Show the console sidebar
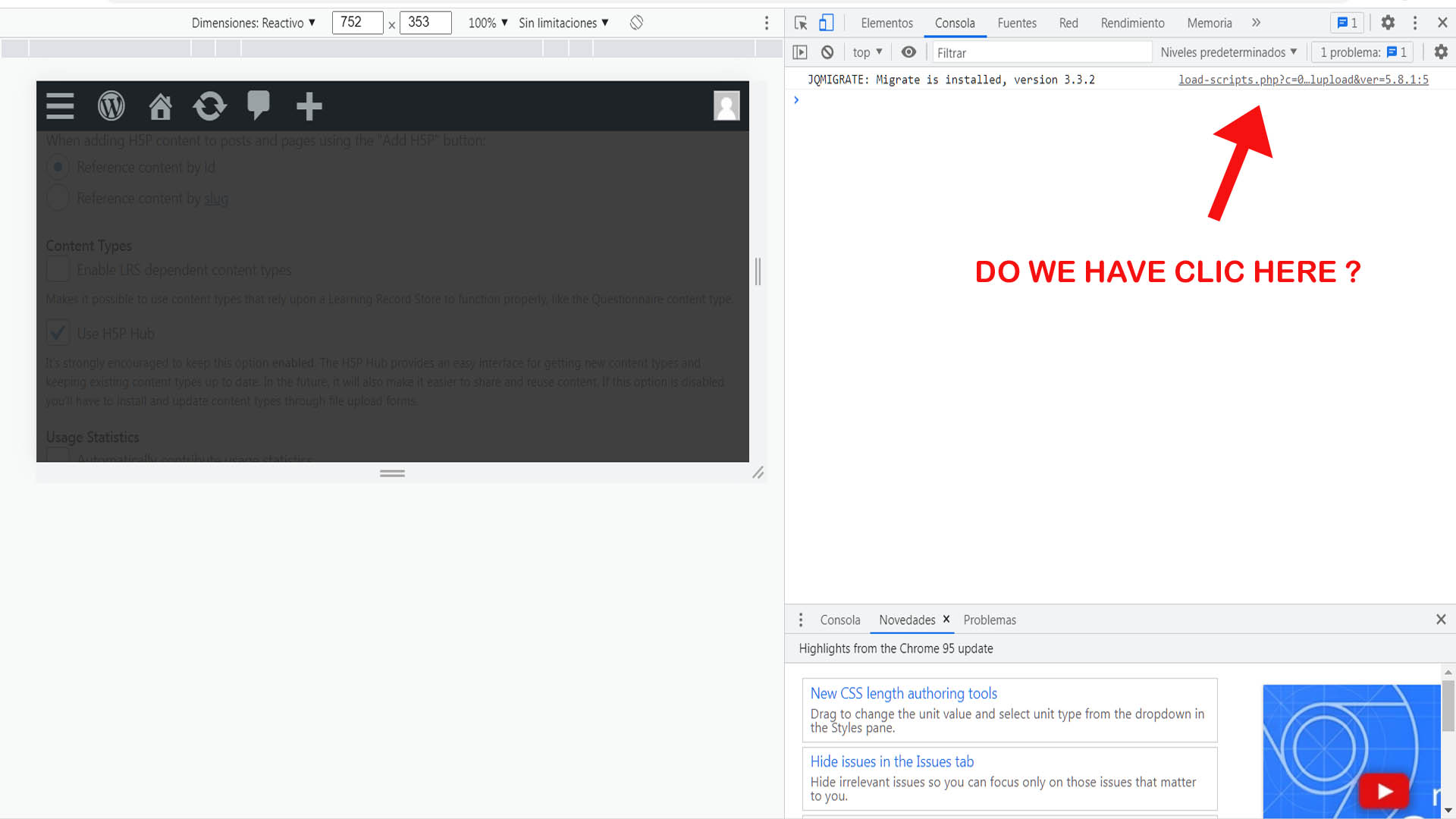 (800, 52)
